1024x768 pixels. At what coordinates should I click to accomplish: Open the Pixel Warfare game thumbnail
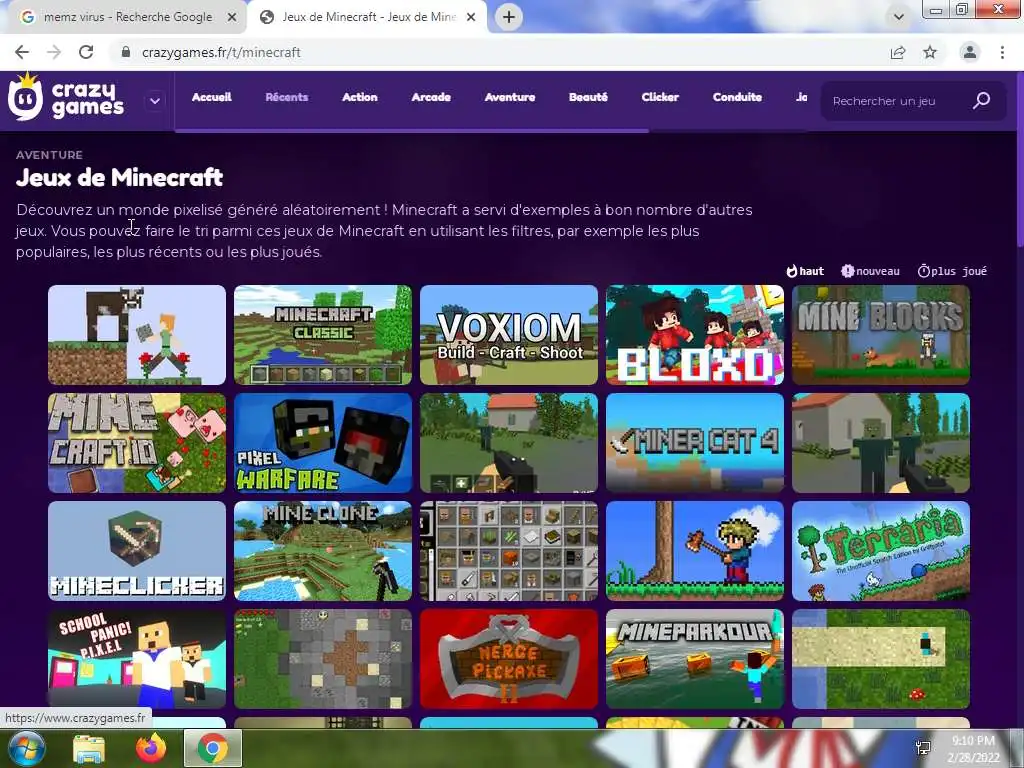(323, 443)
